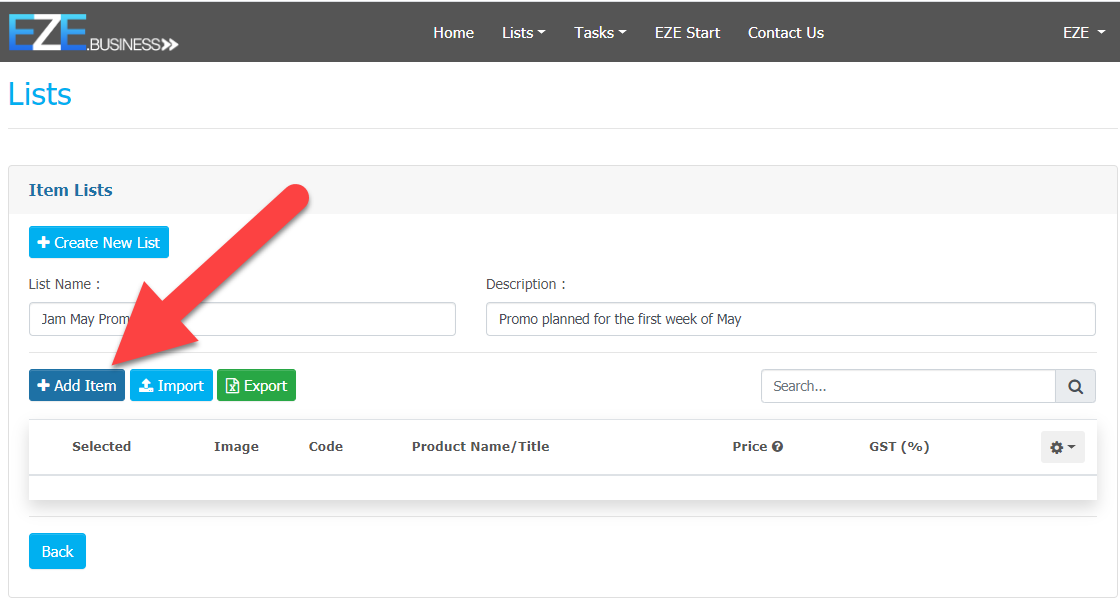Screen dimensions: 1120x600
Task: Click the Price help question mark icon
Action: (777, 447)
